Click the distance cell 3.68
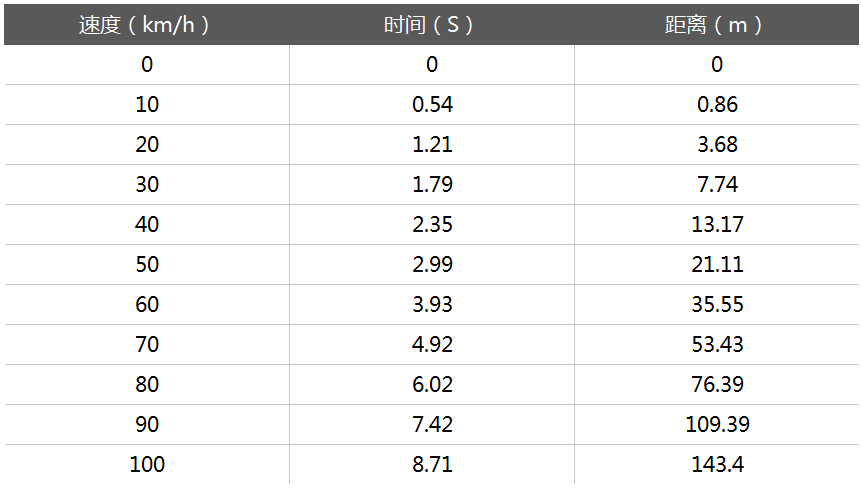This screenshot has width=863, height=489. click(x=717, y=145)
